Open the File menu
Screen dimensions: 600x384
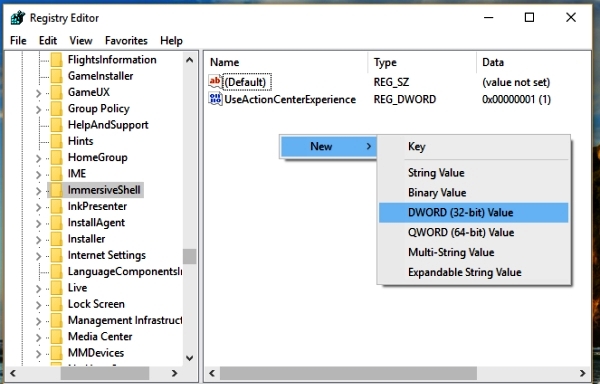pyautogui.click(x=18, y=41)
